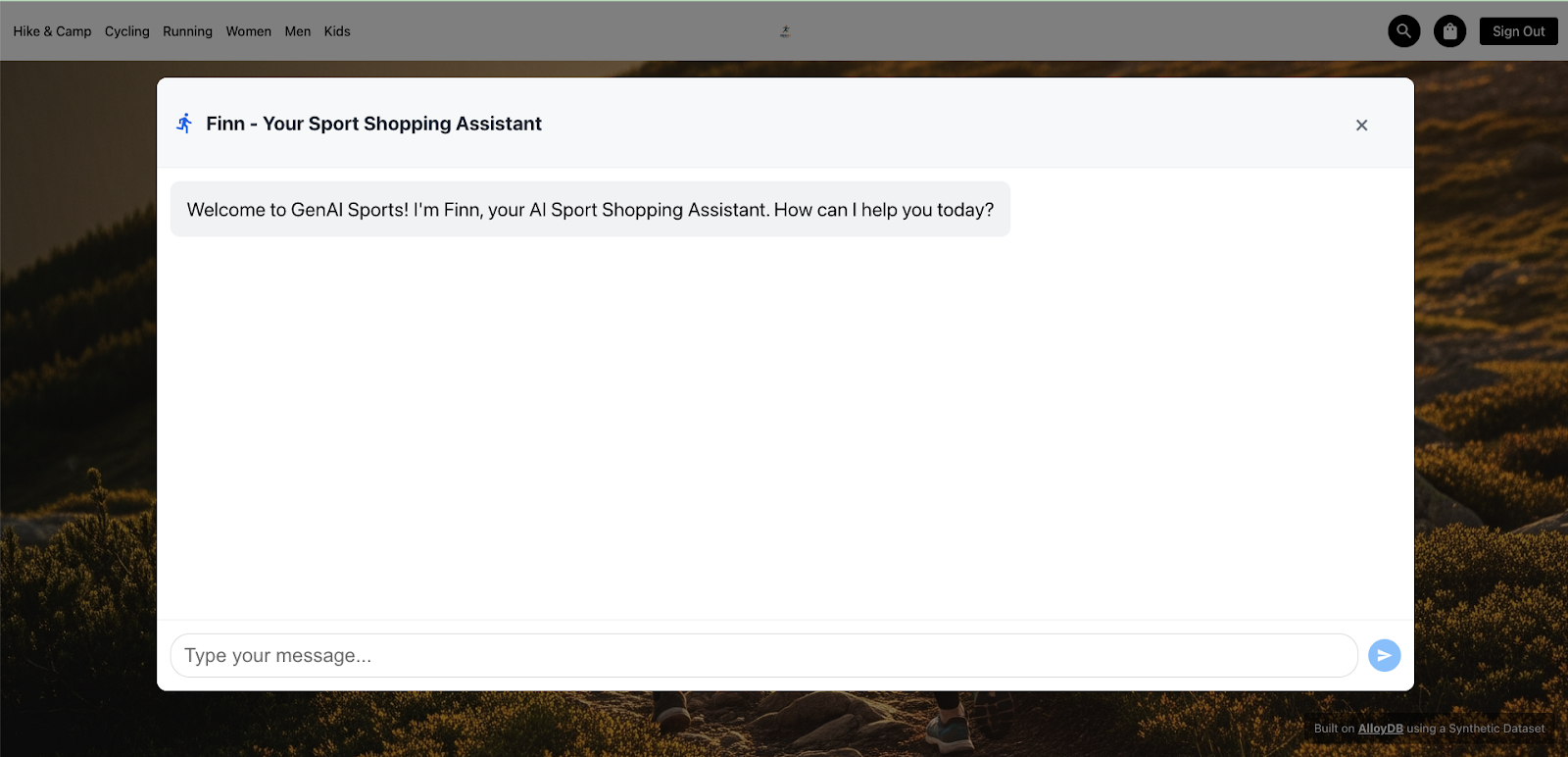Viewport: 1568px width, 757px height.
Task: Open the shopping bag icon
Action: click(x=1449, y=31)
